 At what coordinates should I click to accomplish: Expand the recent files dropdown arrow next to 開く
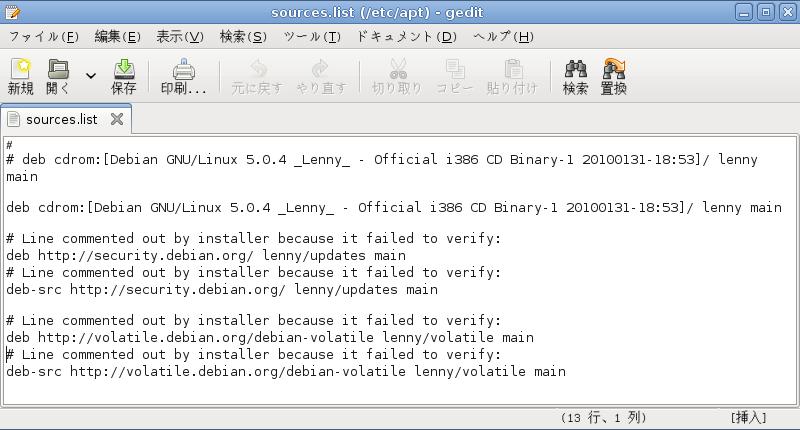tap(91, 76)
